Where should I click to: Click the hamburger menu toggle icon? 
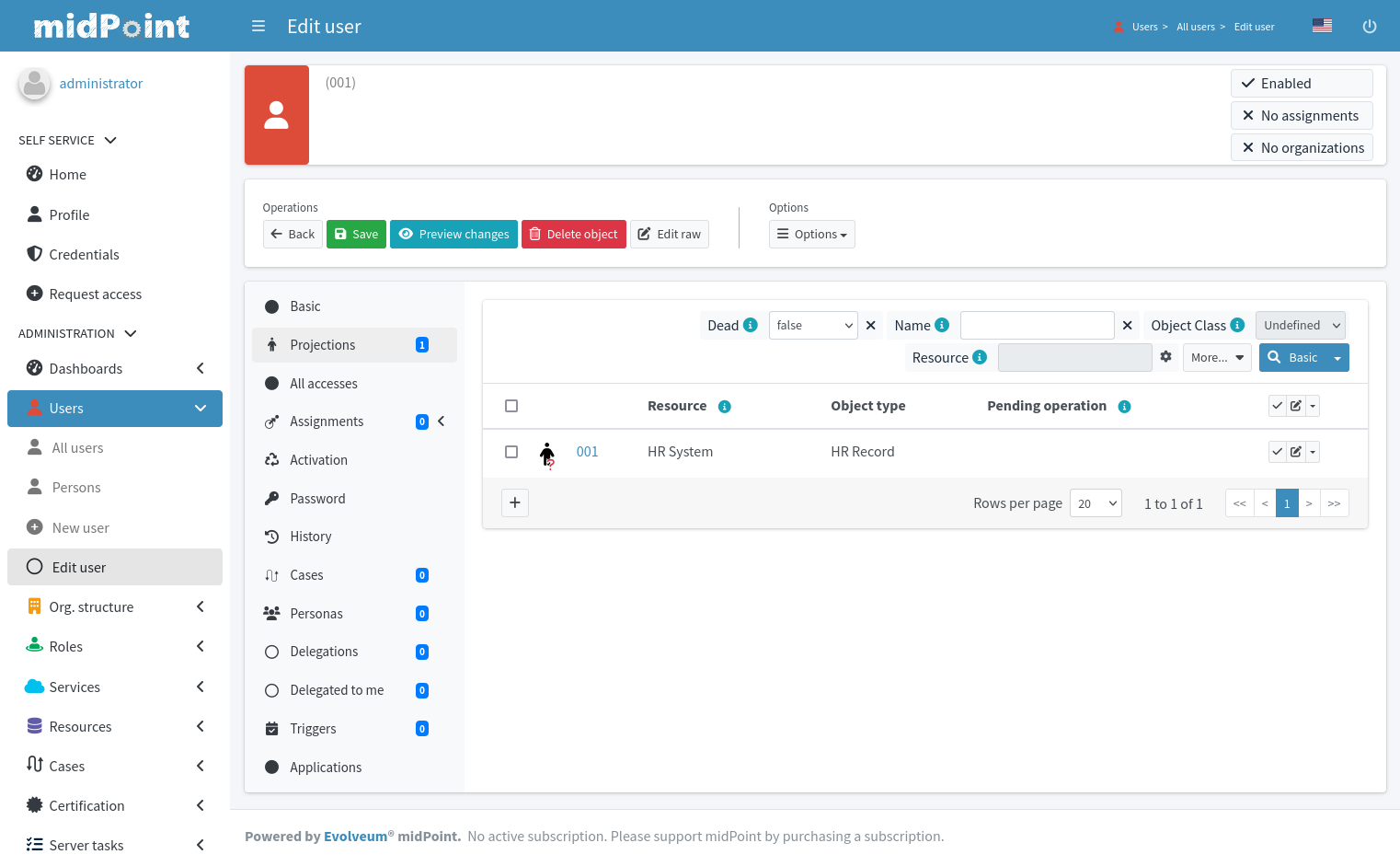[x=258, y=27]
